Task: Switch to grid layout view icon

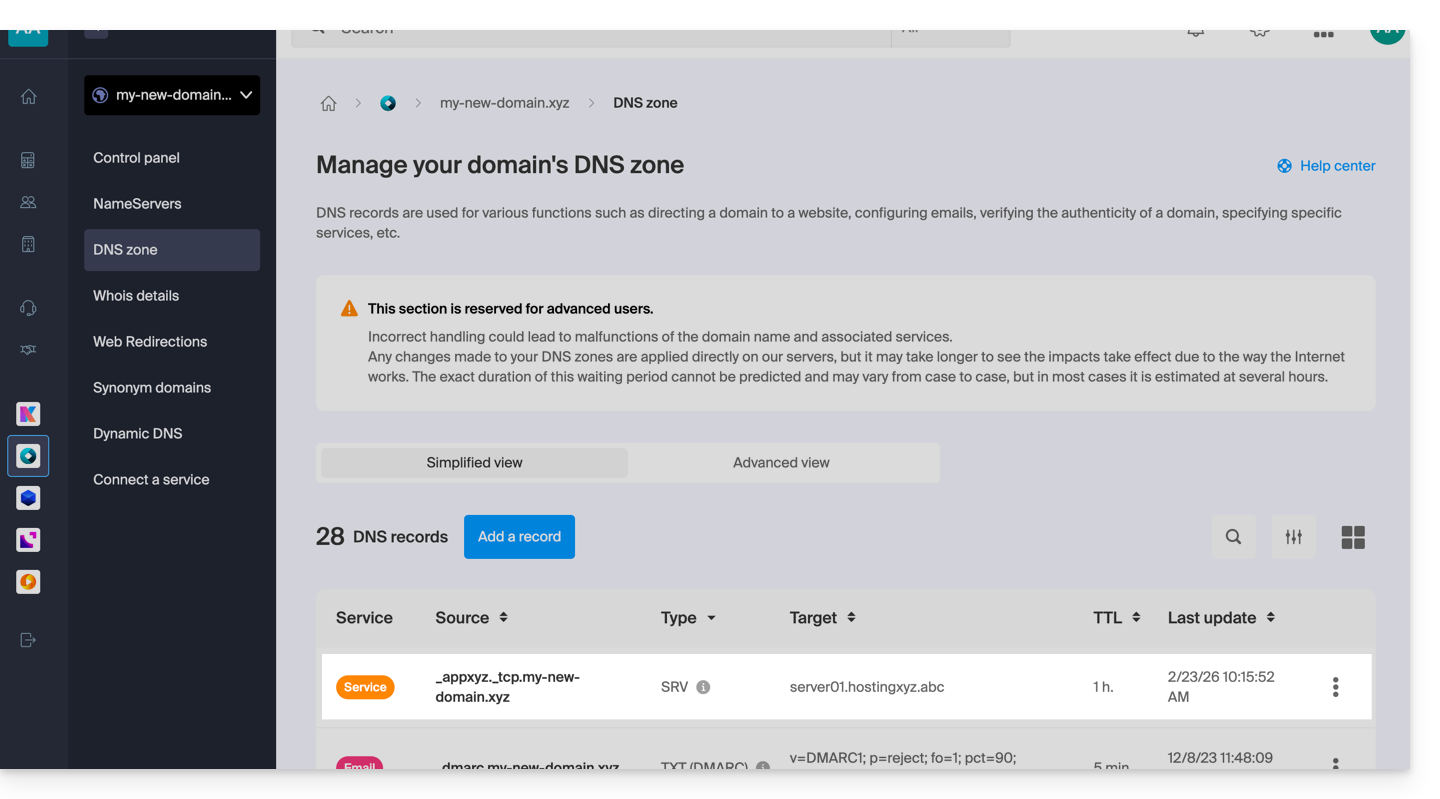Action: 1352,537
